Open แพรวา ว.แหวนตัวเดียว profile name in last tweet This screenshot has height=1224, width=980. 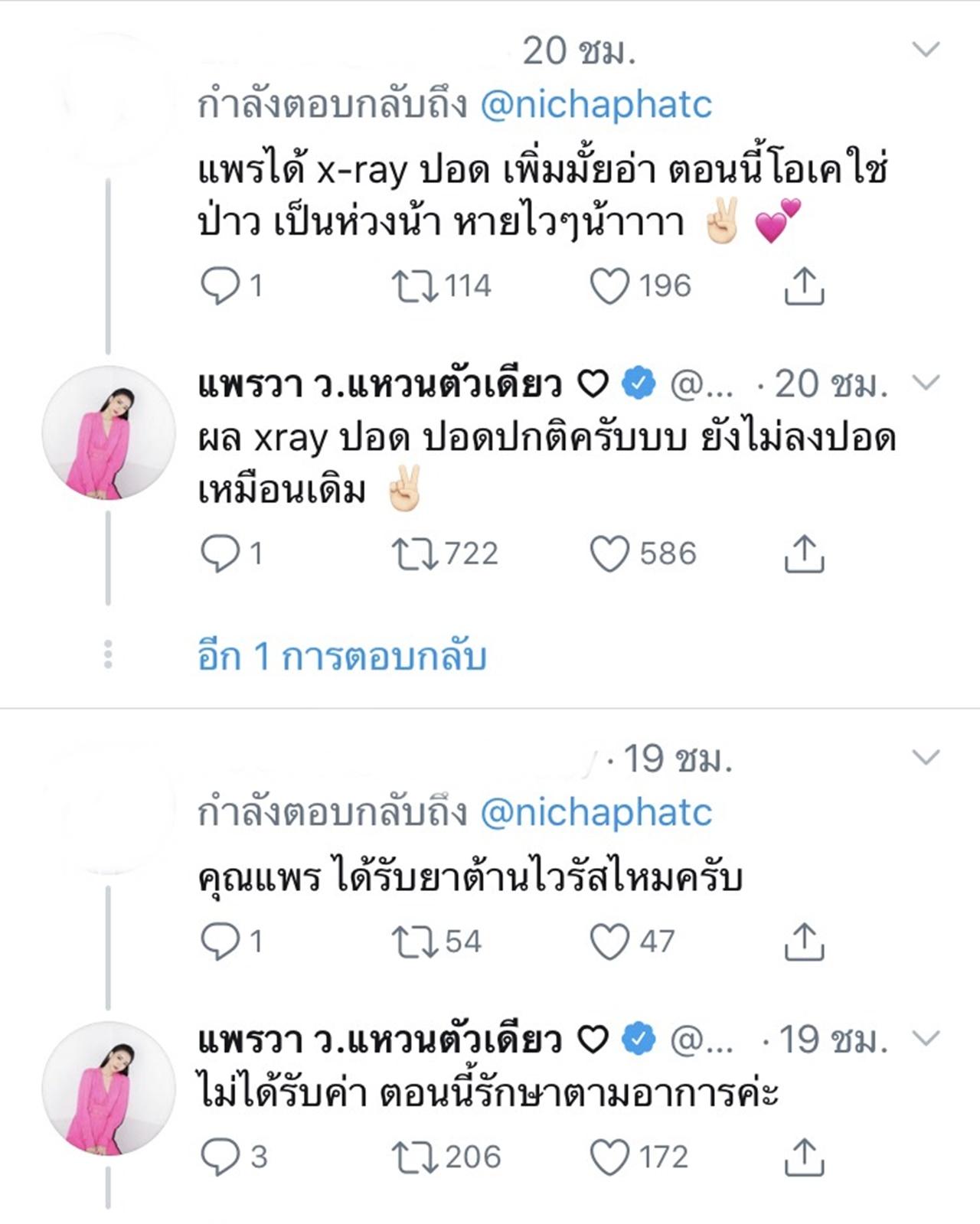click(x=380, y=1040)
